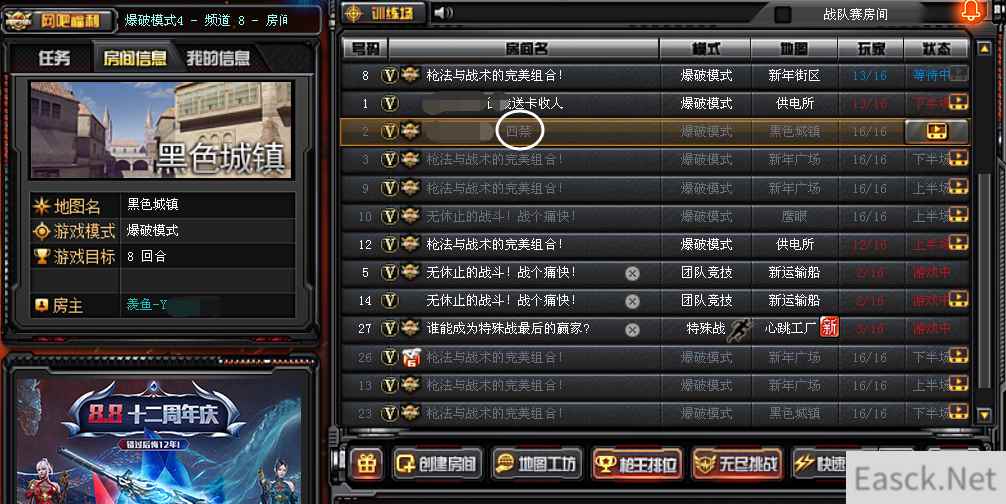1006x504 pixels.
Task: Open the gift box icon
Action: tap(366, 463)
